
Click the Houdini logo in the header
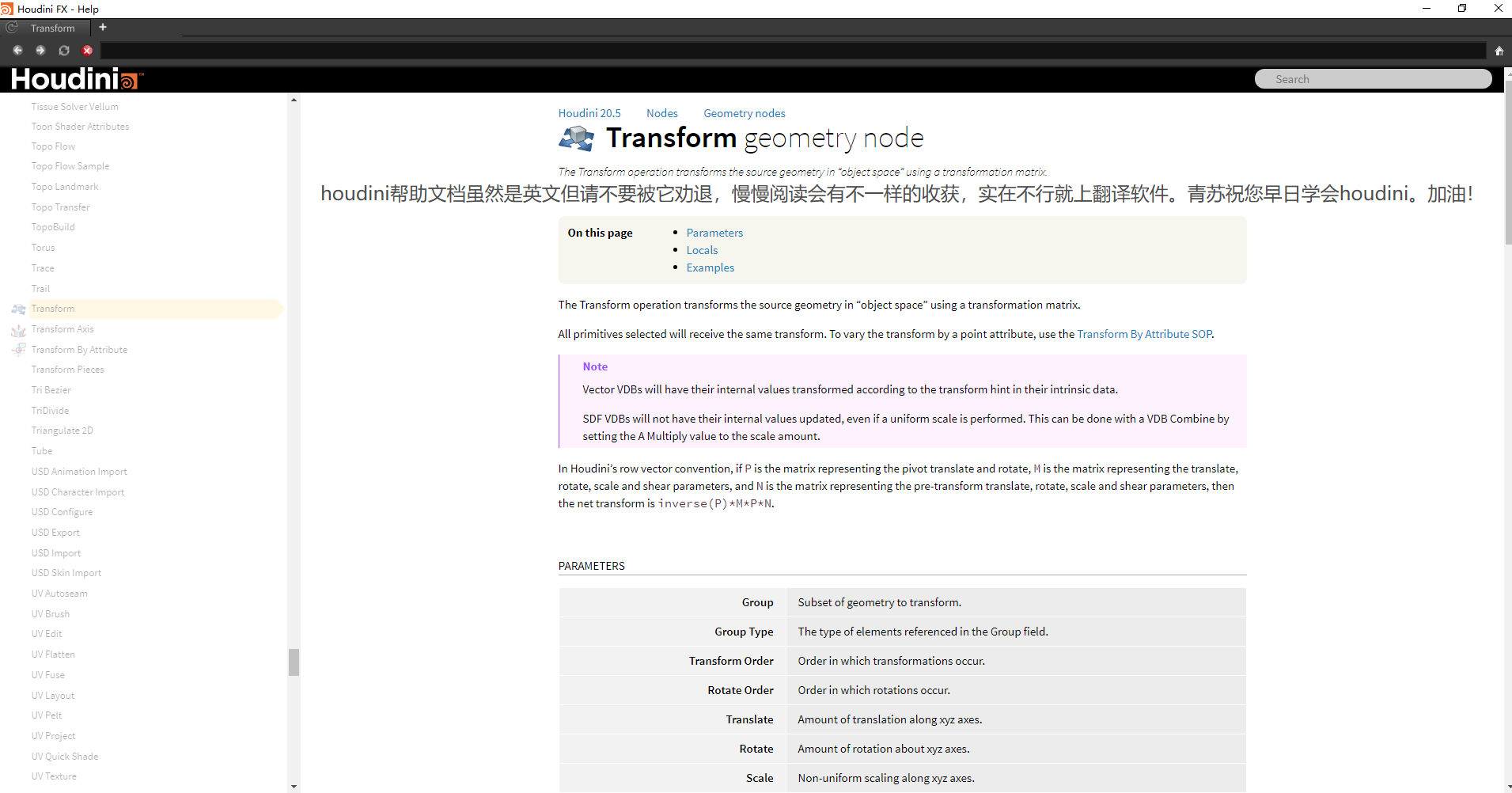[x=77, y=79]
